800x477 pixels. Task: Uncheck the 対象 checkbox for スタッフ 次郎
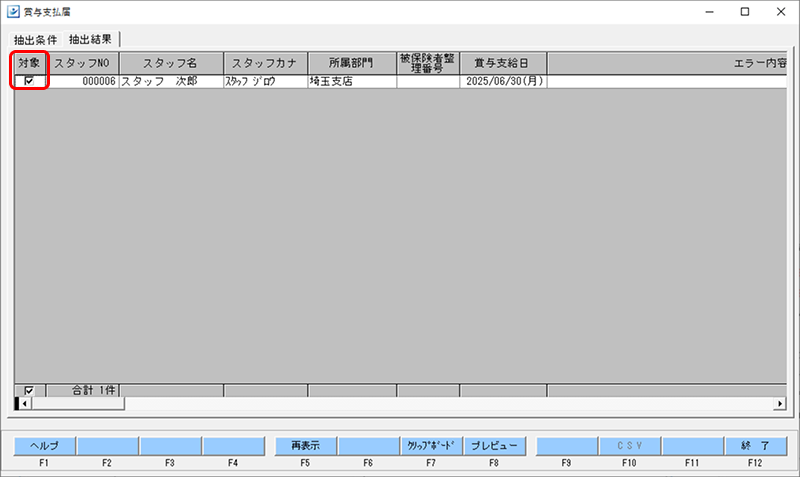click(29, 81)
